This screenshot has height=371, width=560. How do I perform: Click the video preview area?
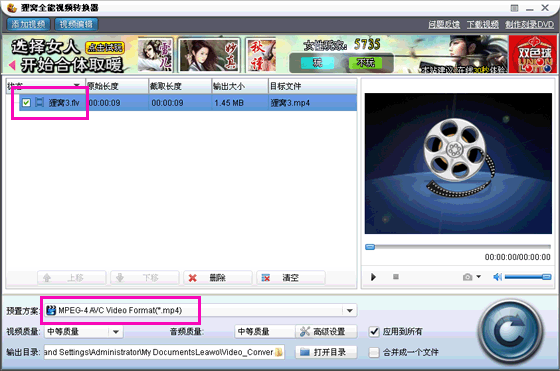(458, 164)
